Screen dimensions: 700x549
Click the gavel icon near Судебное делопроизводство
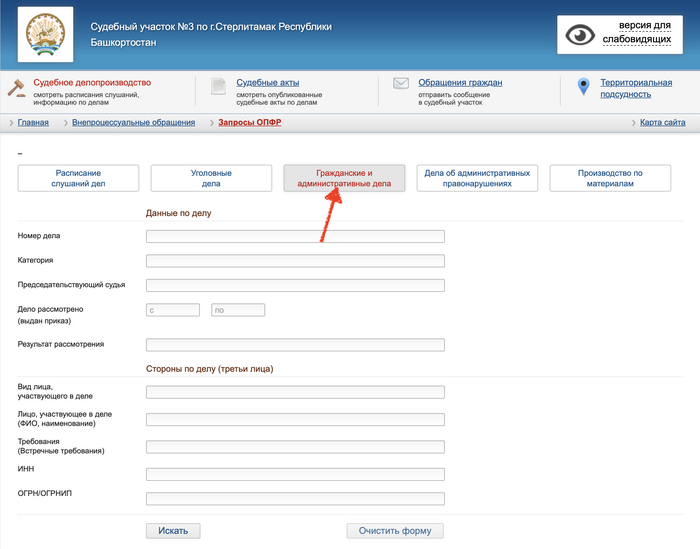point(17,88)
